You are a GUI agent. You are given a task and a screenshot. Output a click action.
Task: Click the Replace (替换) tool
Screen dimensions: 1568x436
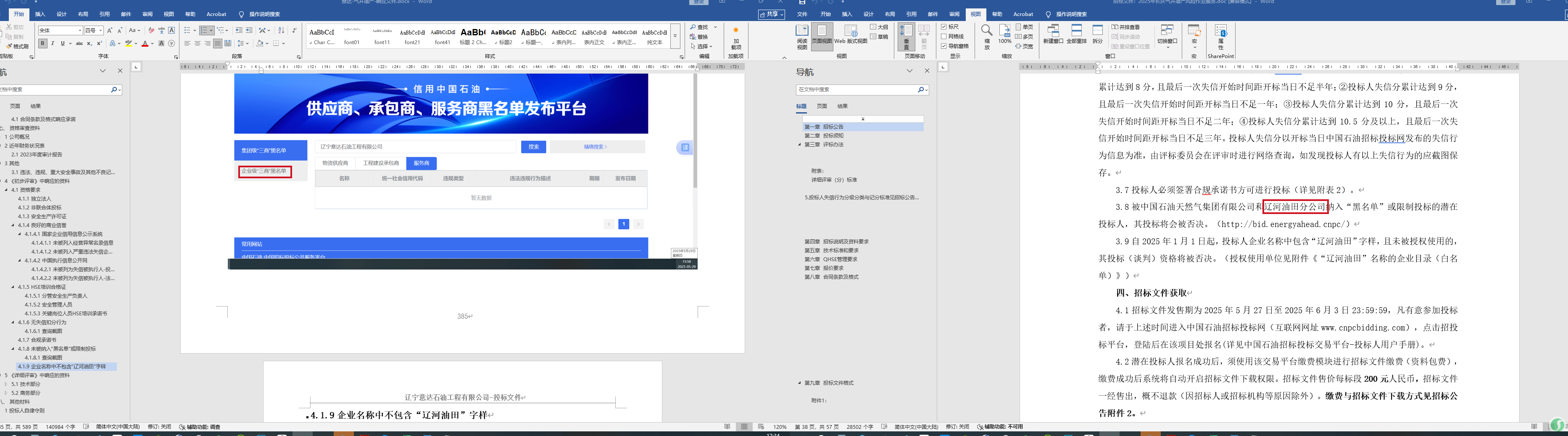[699, 37]
